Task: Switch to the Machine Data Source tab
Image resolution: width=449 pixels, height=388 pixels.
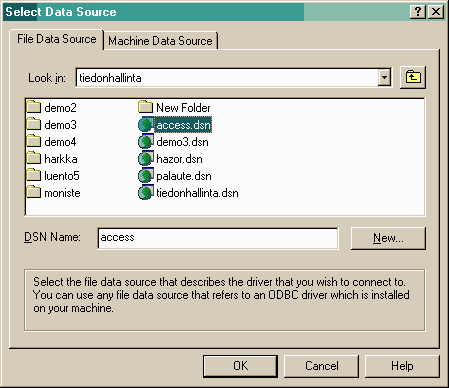Action: coord(160,41)
